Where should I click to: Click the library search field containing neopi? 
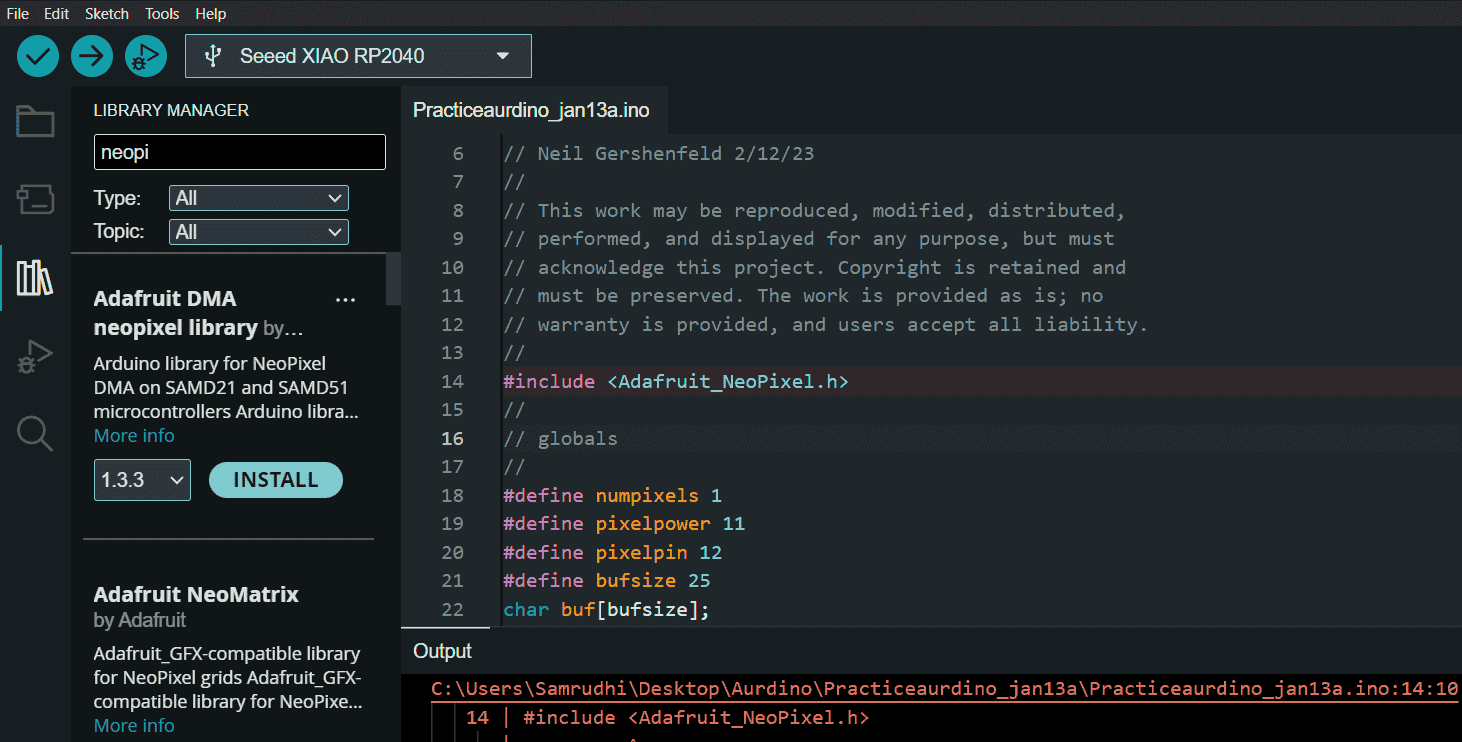[x=240, y=152]
